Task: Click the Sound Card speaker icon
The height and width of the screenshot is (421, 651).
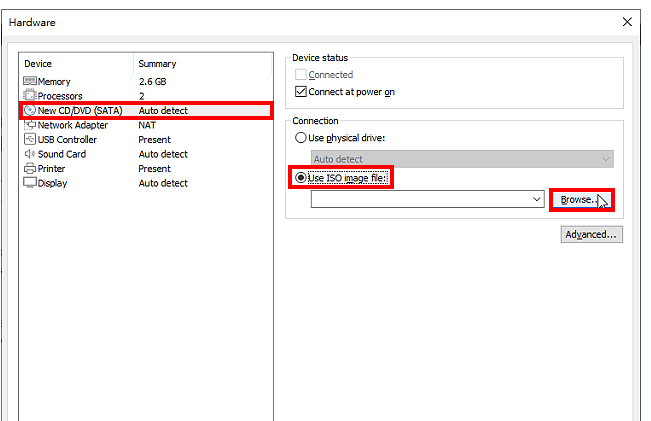Action: [30, 154]
